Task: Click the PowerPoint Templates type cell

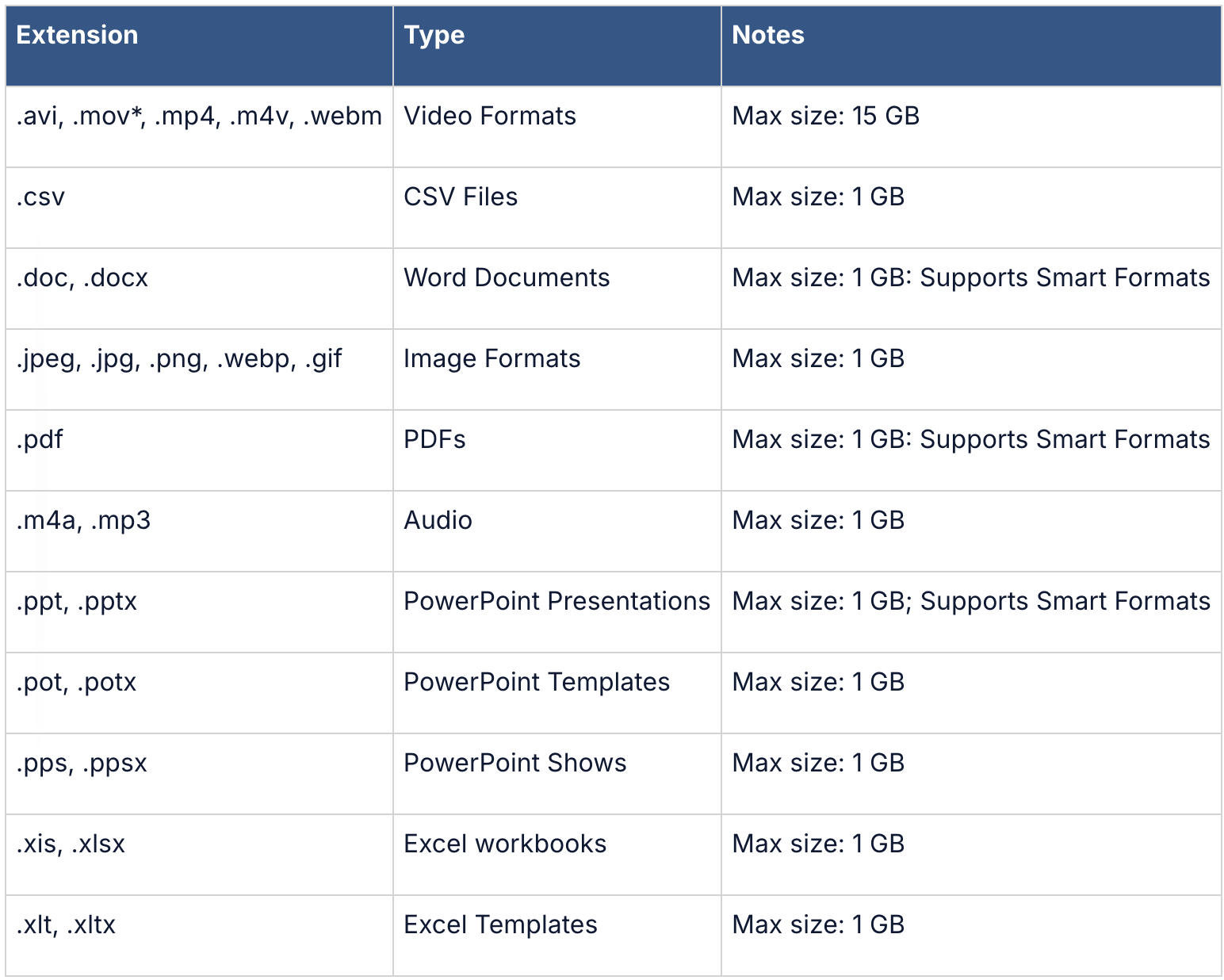Action: point(537,683)
